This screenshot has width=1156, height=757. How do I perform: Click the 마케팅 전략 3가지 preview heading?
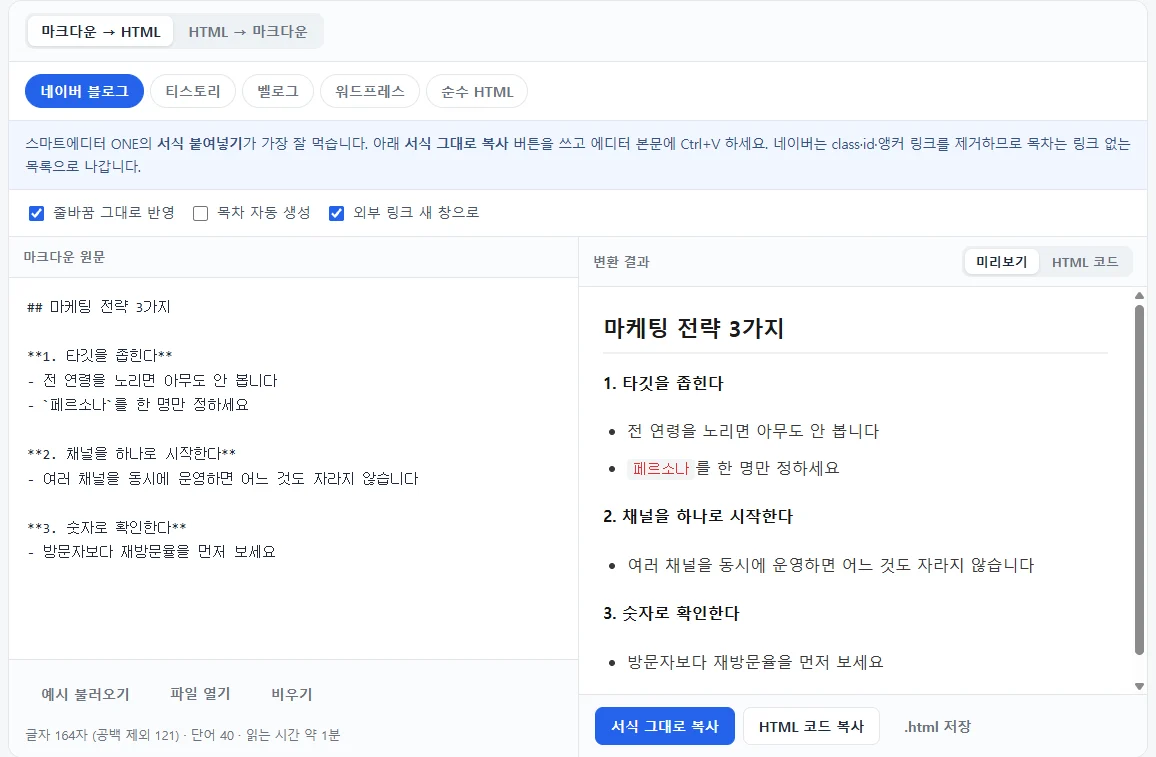click(x=693, y=328)
